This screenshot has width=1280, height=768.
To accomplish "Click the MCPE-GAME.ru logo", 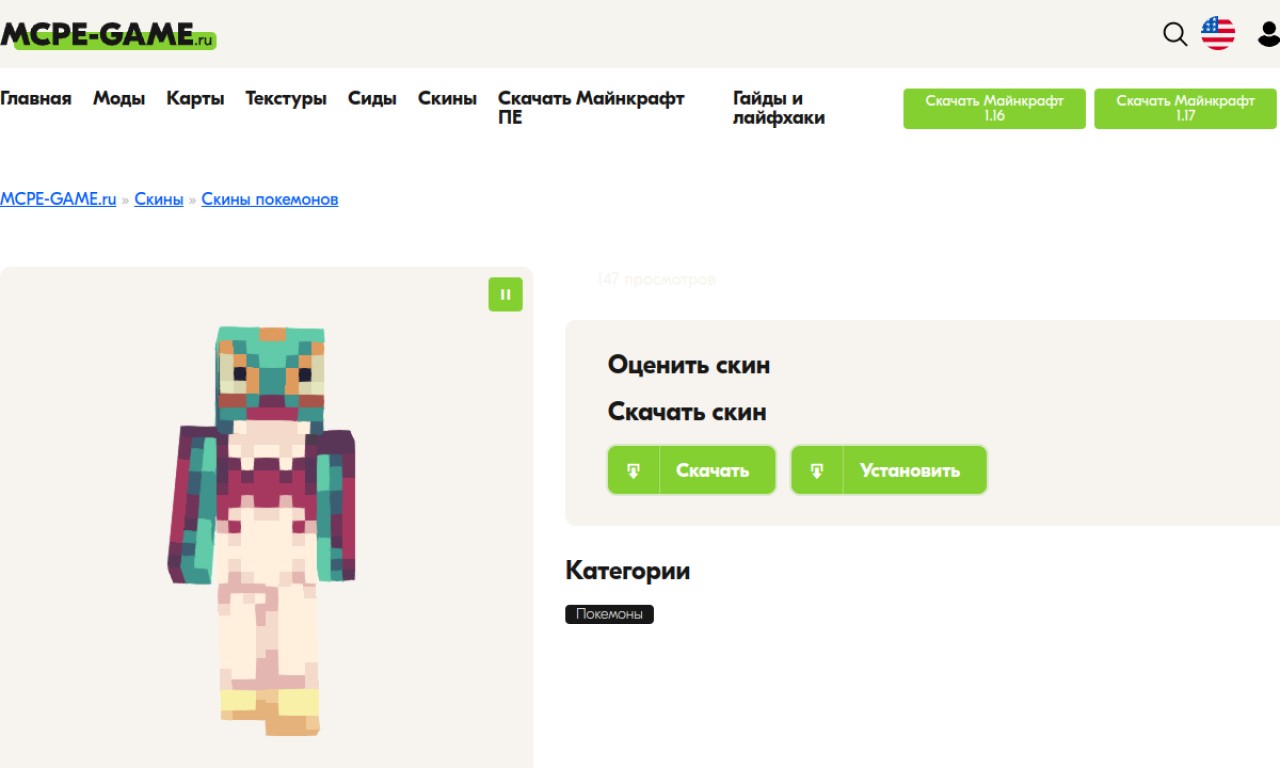I will [108, 36].
